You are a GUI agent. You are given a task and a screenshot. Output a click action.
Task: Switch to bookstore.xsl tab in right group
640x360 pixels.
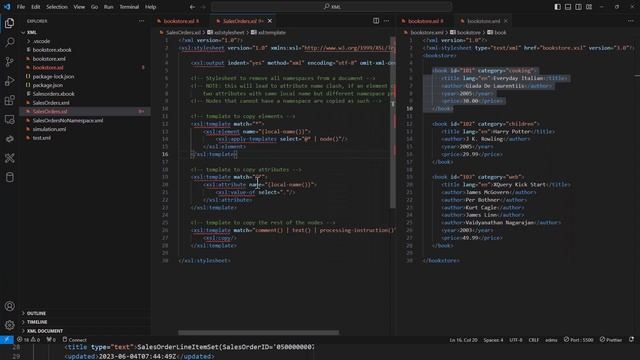(423, 21)
